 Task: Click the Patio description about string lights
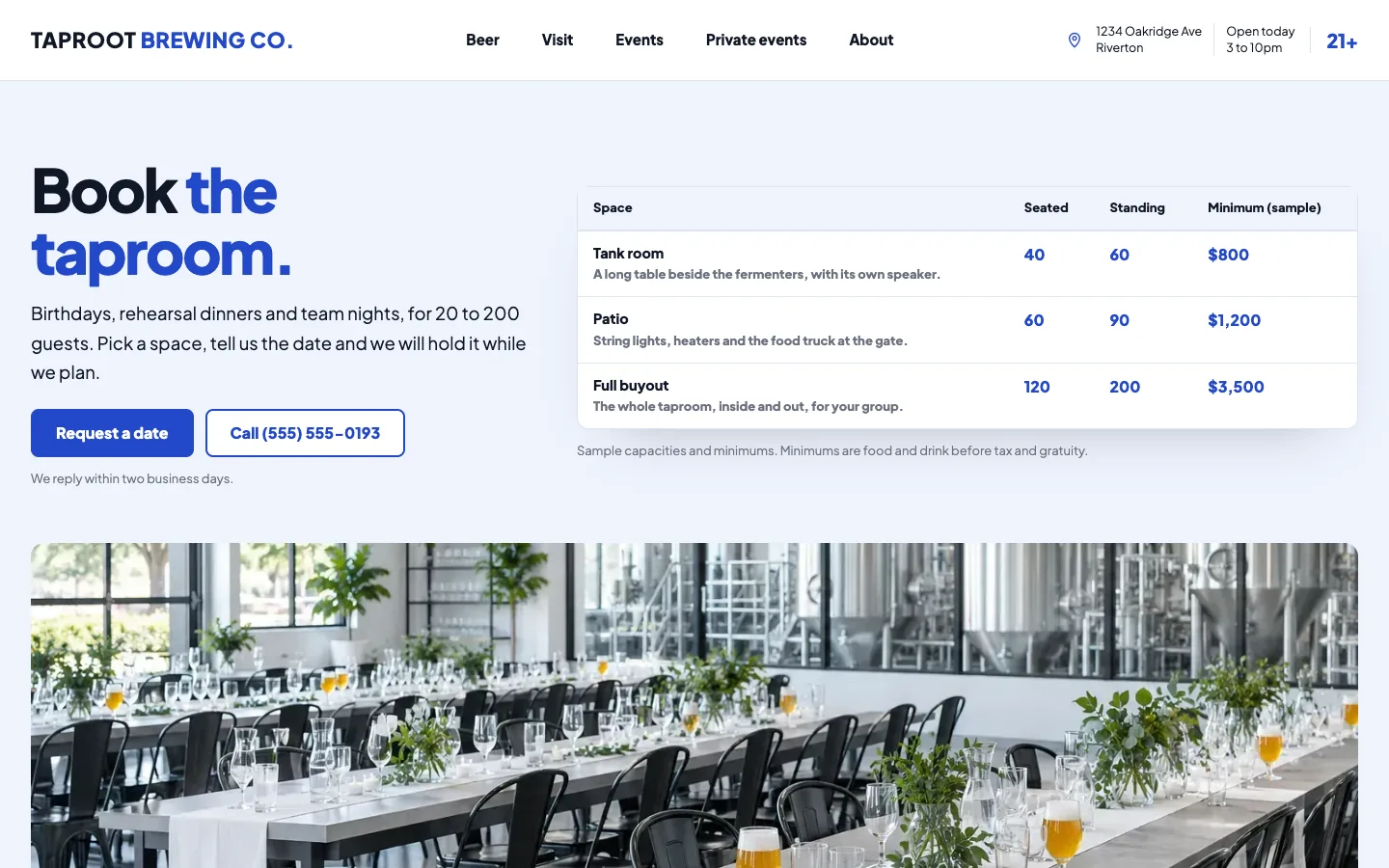click(750, 340)
